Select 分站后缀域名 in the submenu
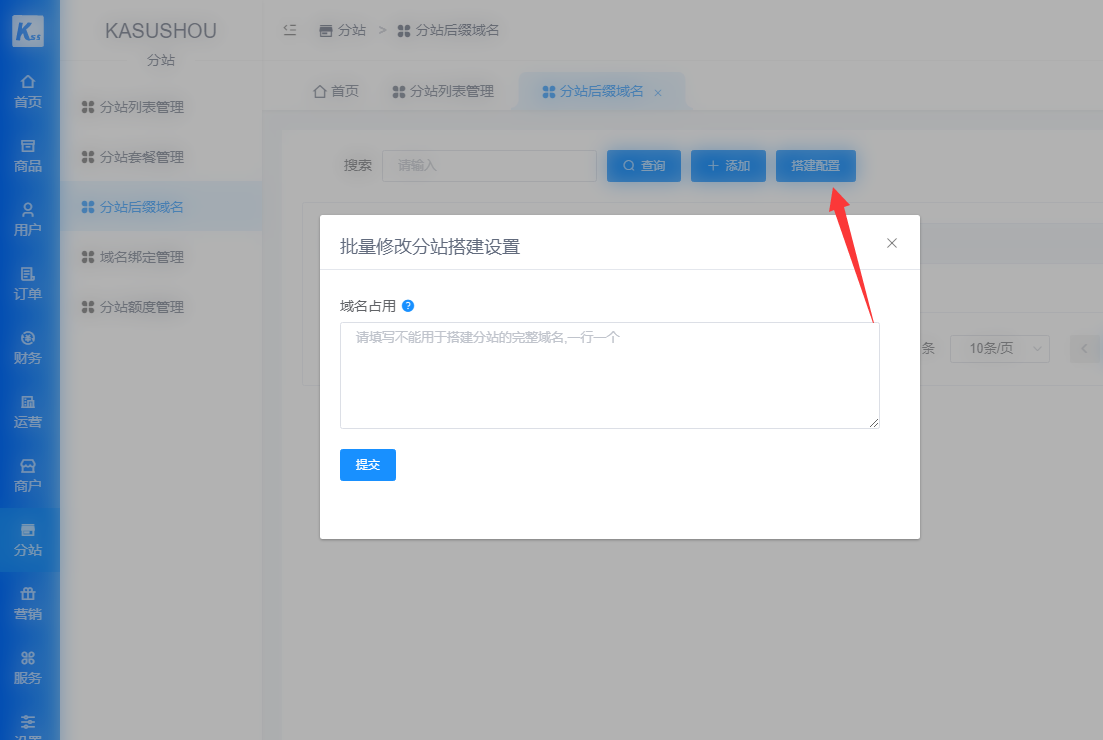This screenshot has height=740, width=1103. (x=161, y=207)
